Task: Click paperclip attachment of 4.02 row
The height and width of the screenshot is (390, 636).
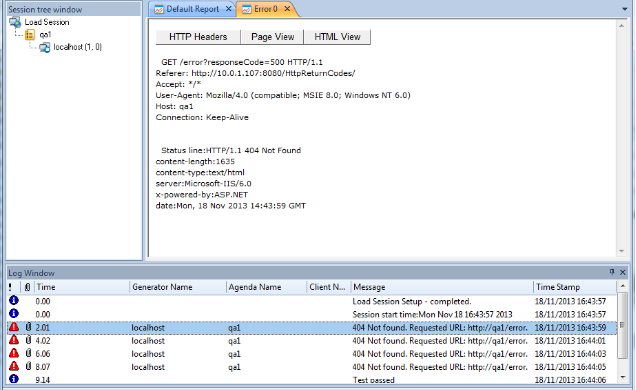Action: tap(28, 340)
